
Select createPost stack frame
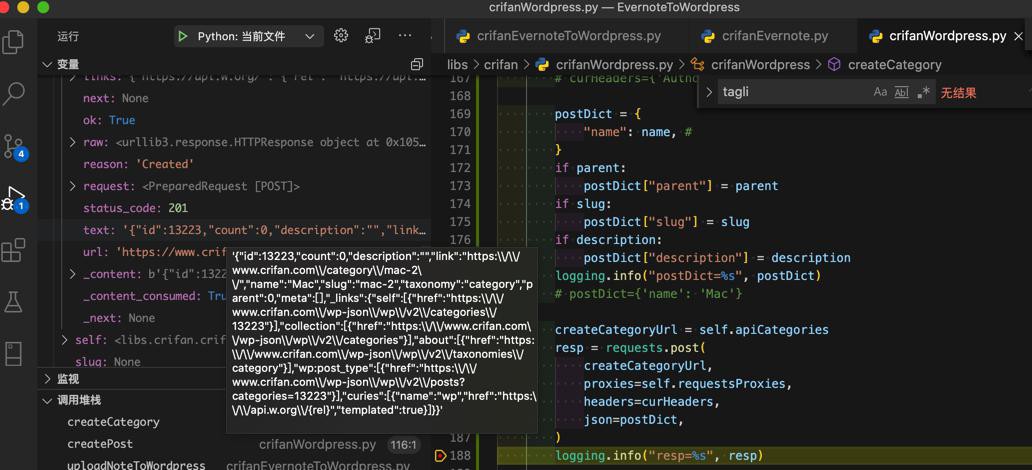click(x=99, y=444)
